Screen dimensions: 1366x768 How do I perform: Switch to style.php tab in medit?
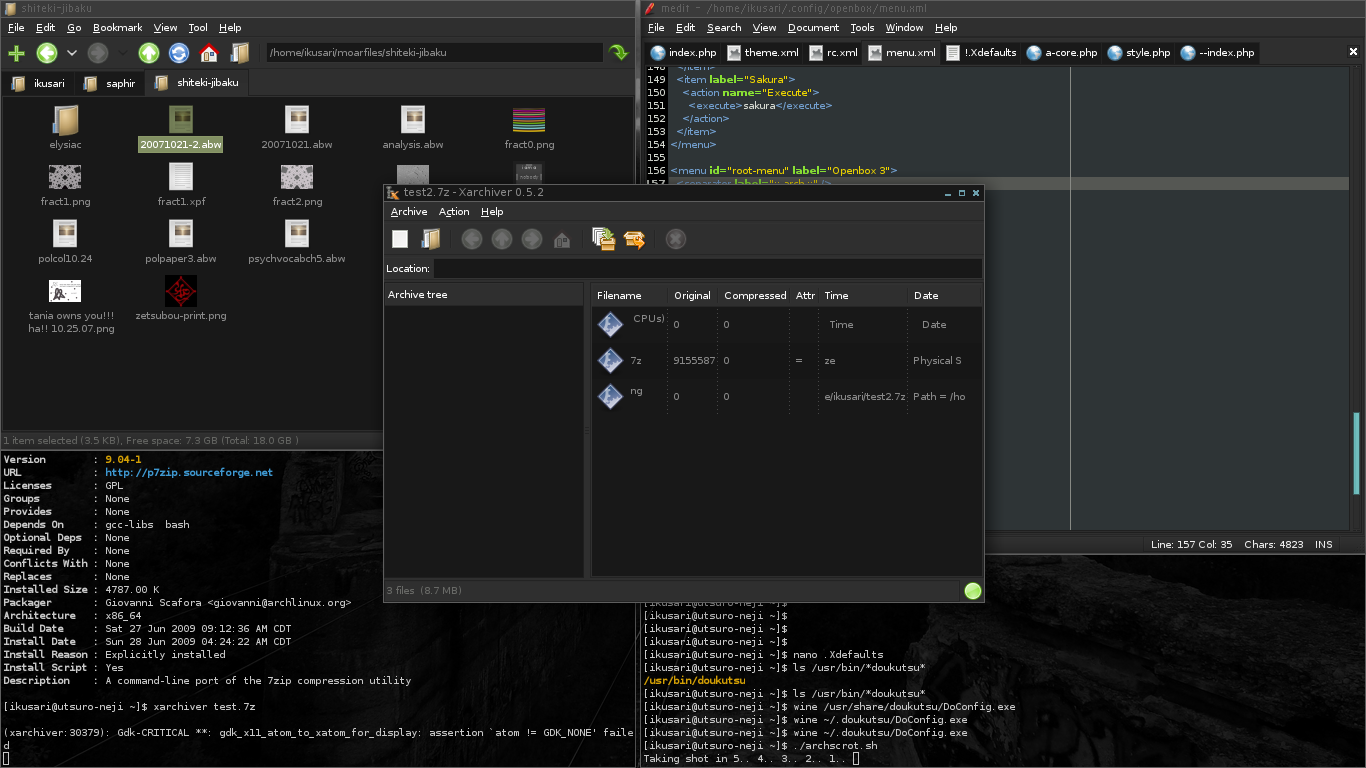point(1138,53)
